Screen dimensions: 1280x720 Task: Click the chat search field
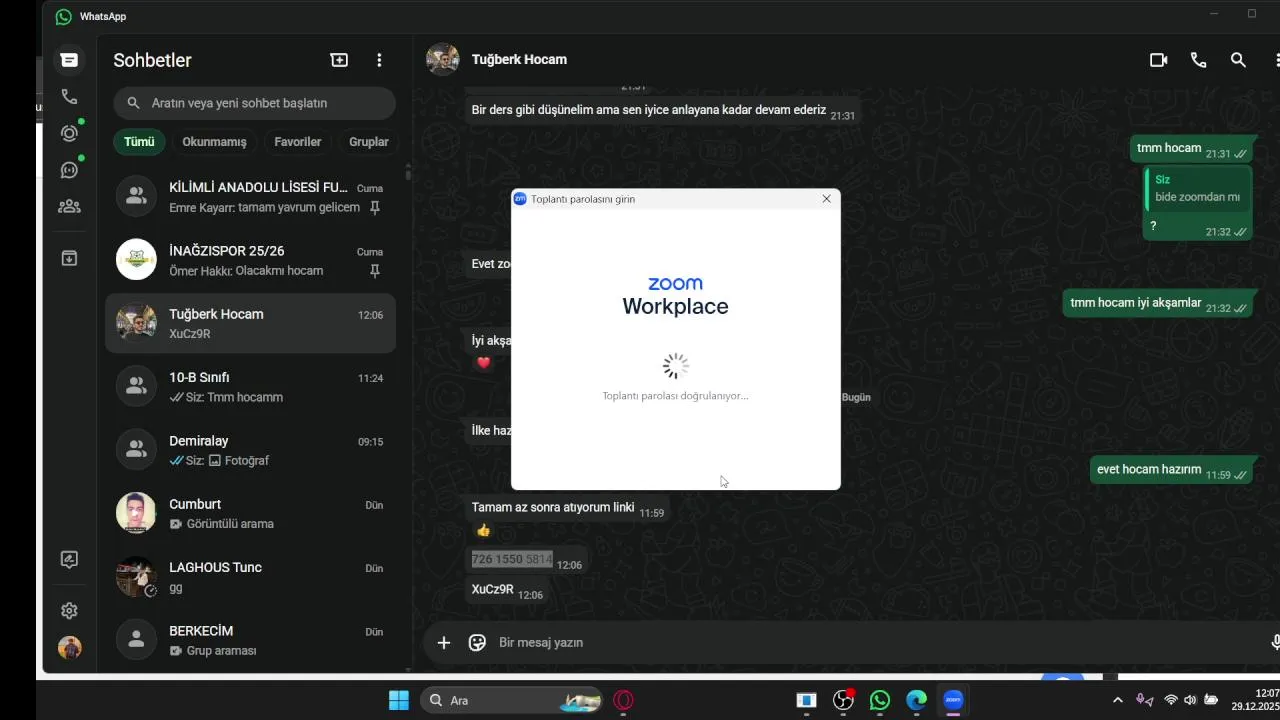(254, 103)
